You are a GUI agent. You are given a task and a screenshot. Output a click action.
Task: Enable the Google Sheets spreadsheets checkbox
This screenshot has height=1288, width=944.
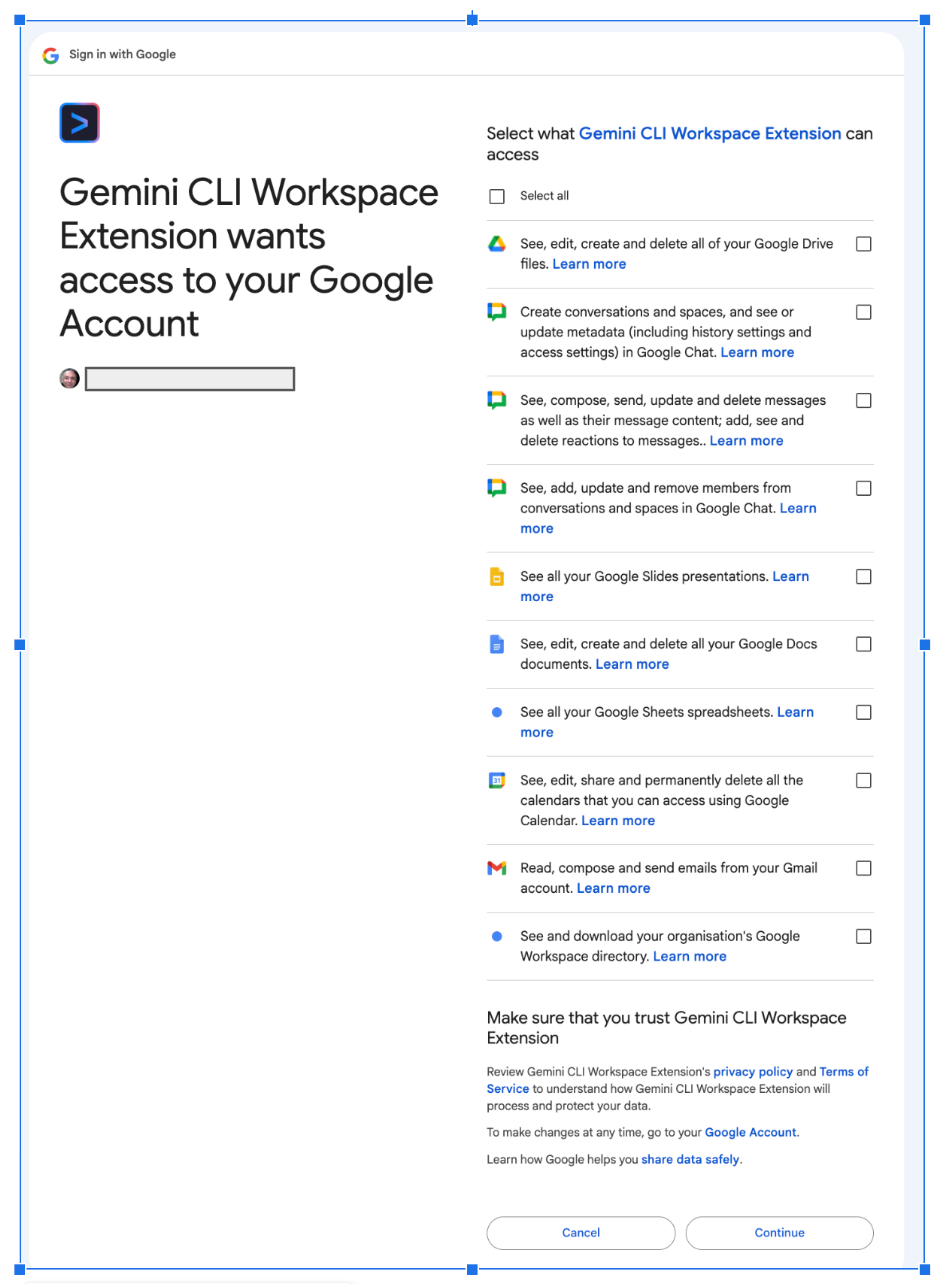tap(864, 712)
